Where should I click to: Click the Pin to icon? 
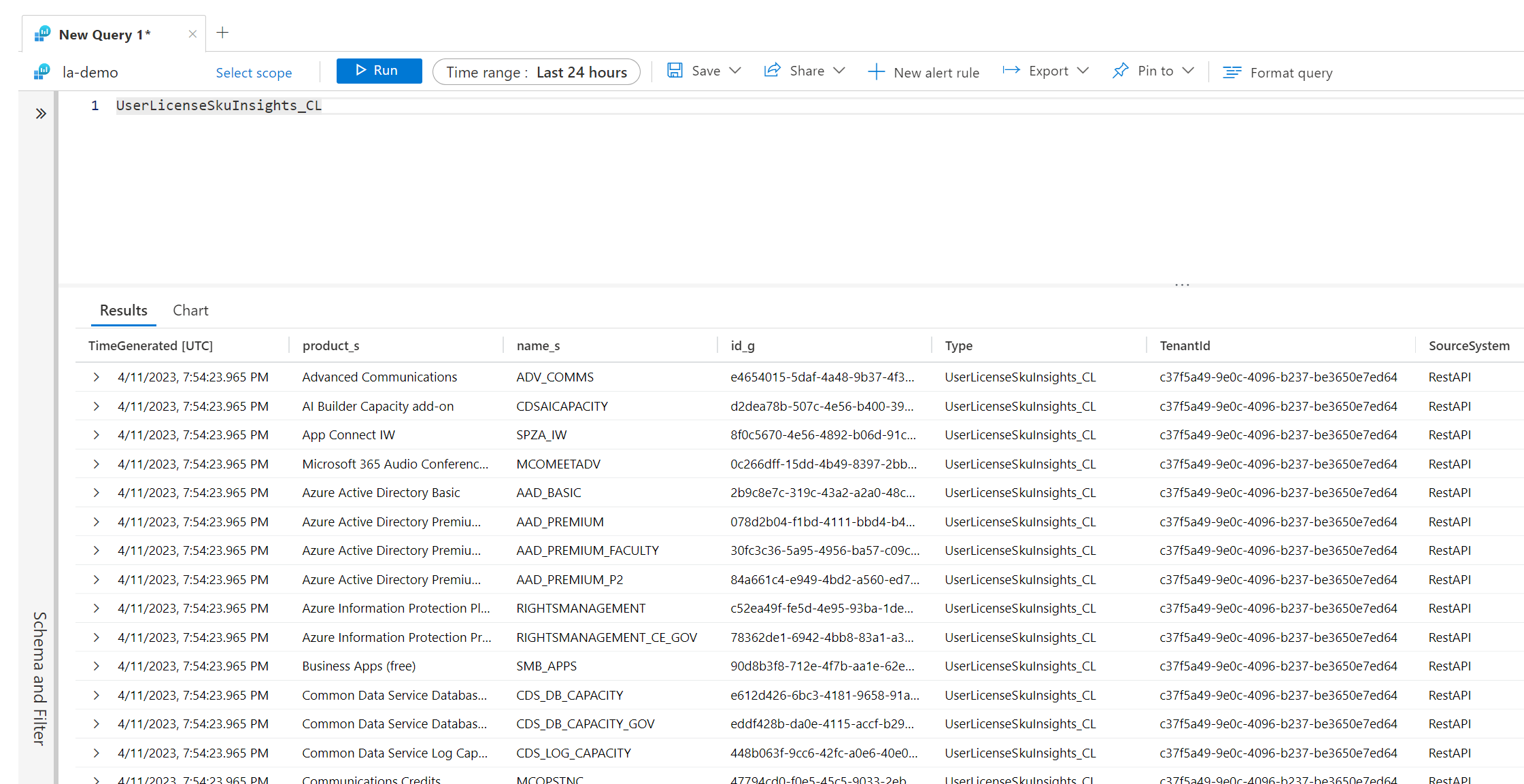coord(1121,70)
